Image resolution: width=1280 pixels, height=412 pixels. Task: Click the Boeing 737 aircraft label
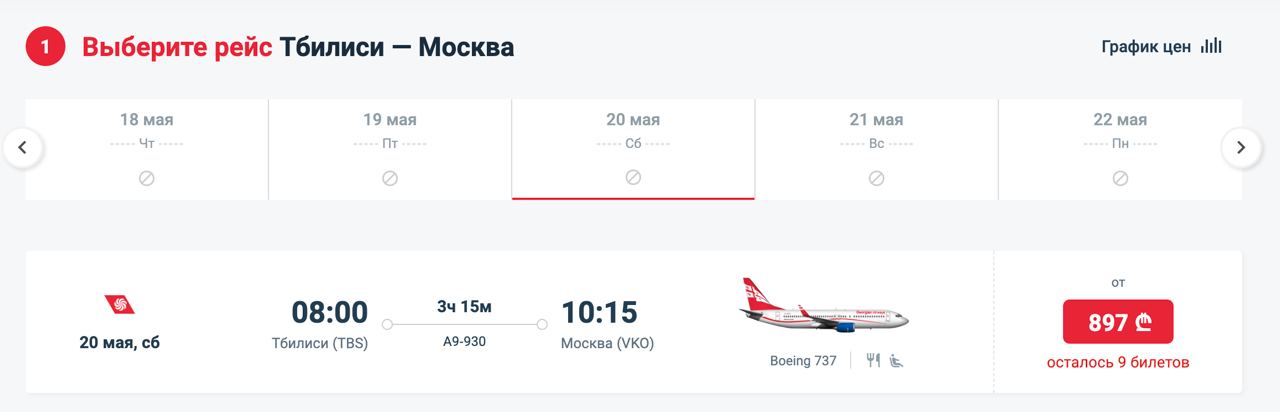[803, 361]
